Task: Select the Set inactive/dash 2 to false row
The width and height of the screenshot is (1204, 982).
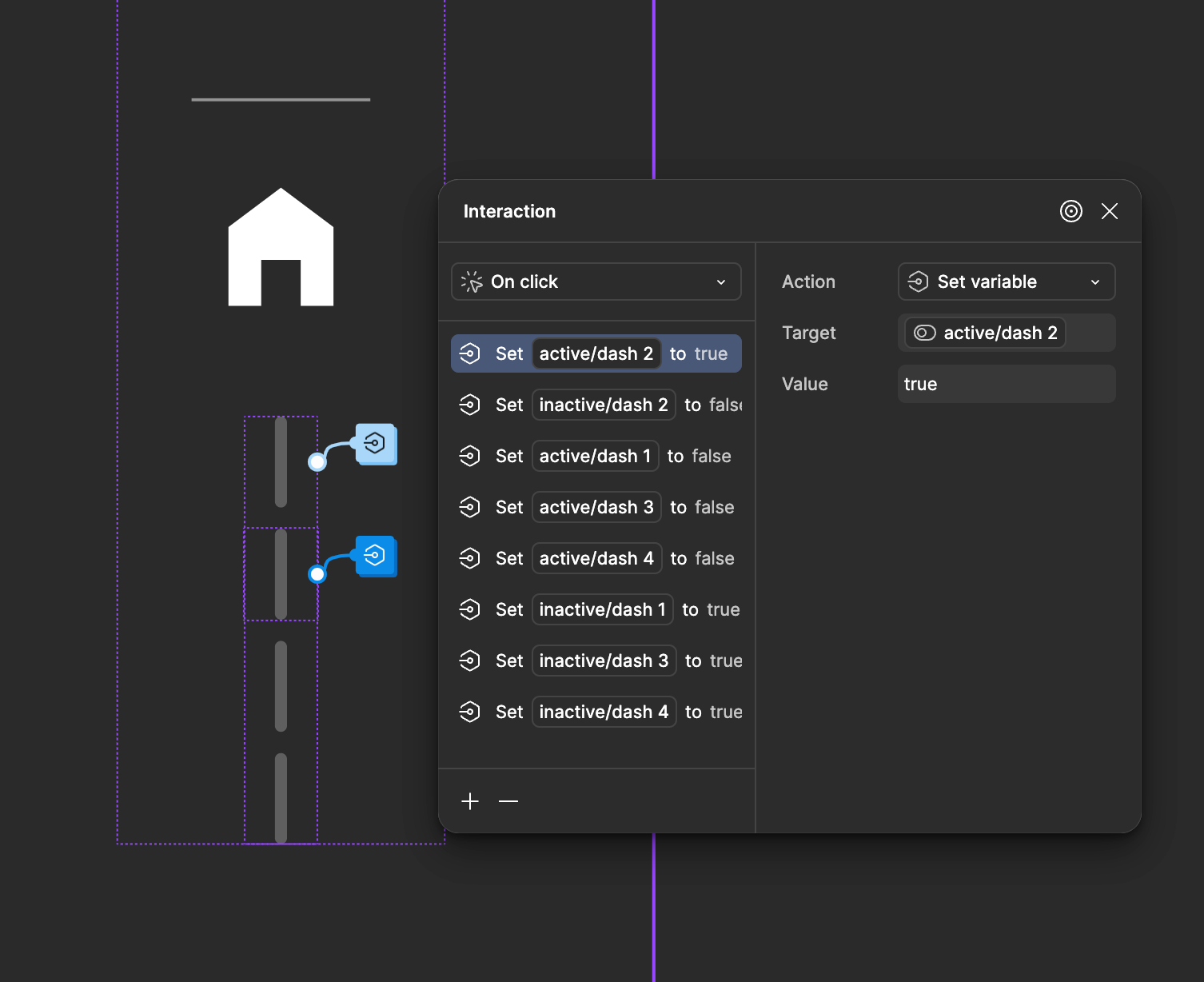Action: (x=596, y=405)
